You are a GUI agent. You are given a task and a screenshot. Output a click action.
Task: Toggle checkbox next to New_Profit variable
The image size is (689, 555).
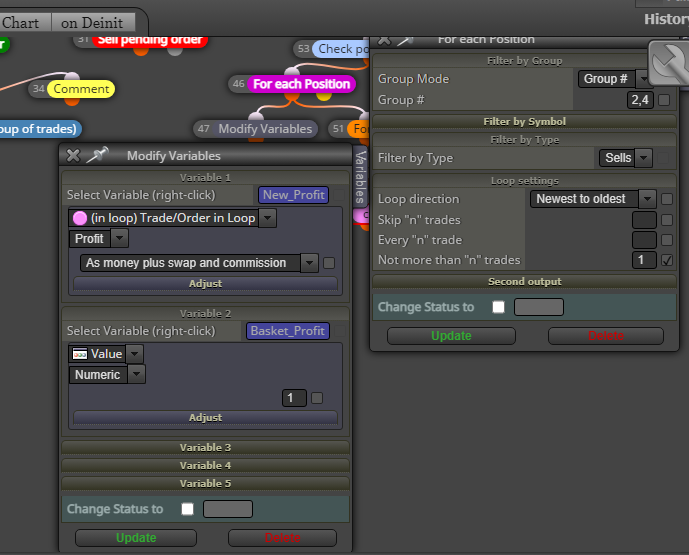[339, 195]
